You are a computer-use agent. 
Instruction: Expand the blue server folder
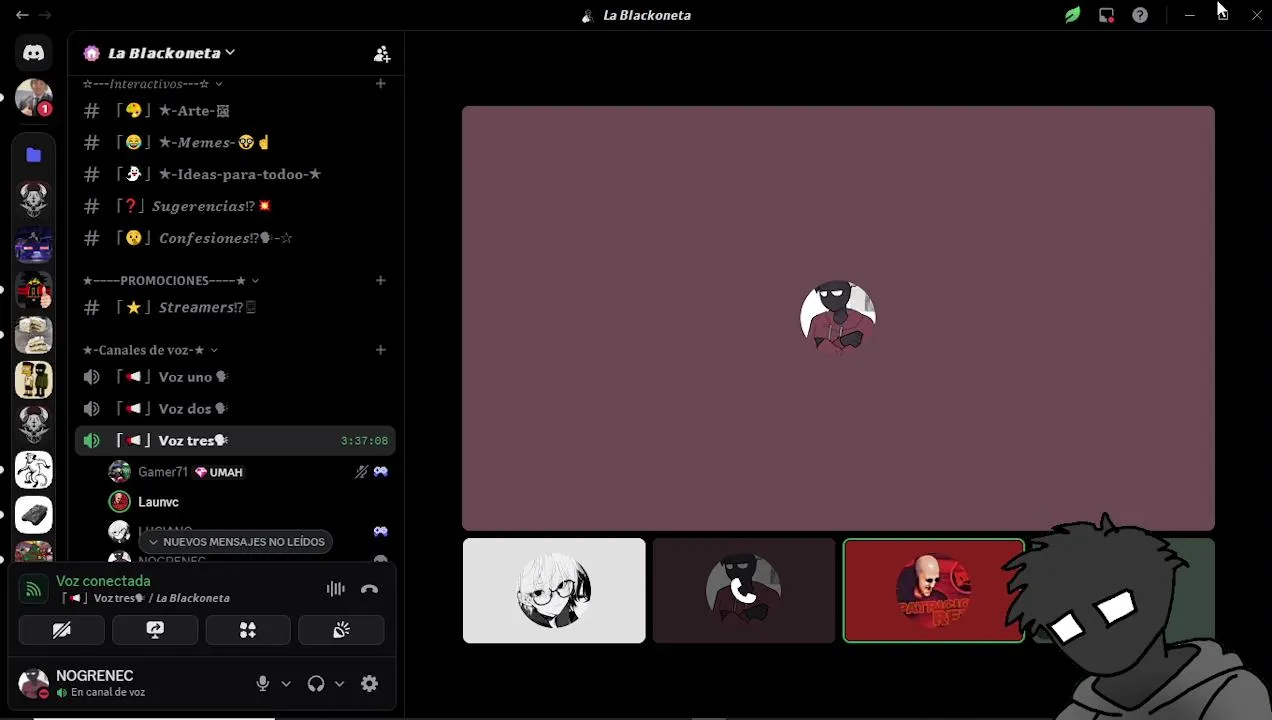(34, 155)
